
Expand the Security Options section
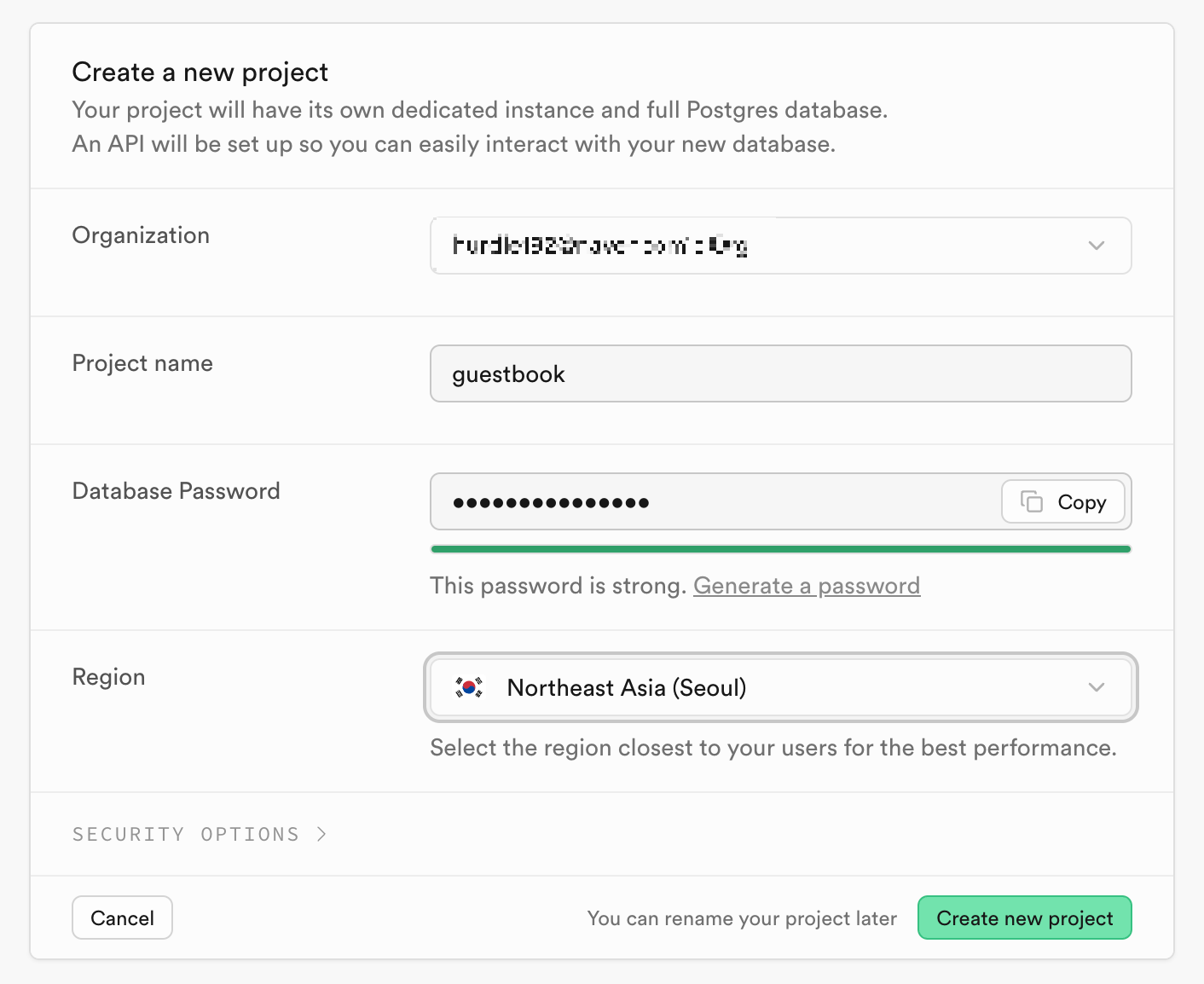point(186,834)
